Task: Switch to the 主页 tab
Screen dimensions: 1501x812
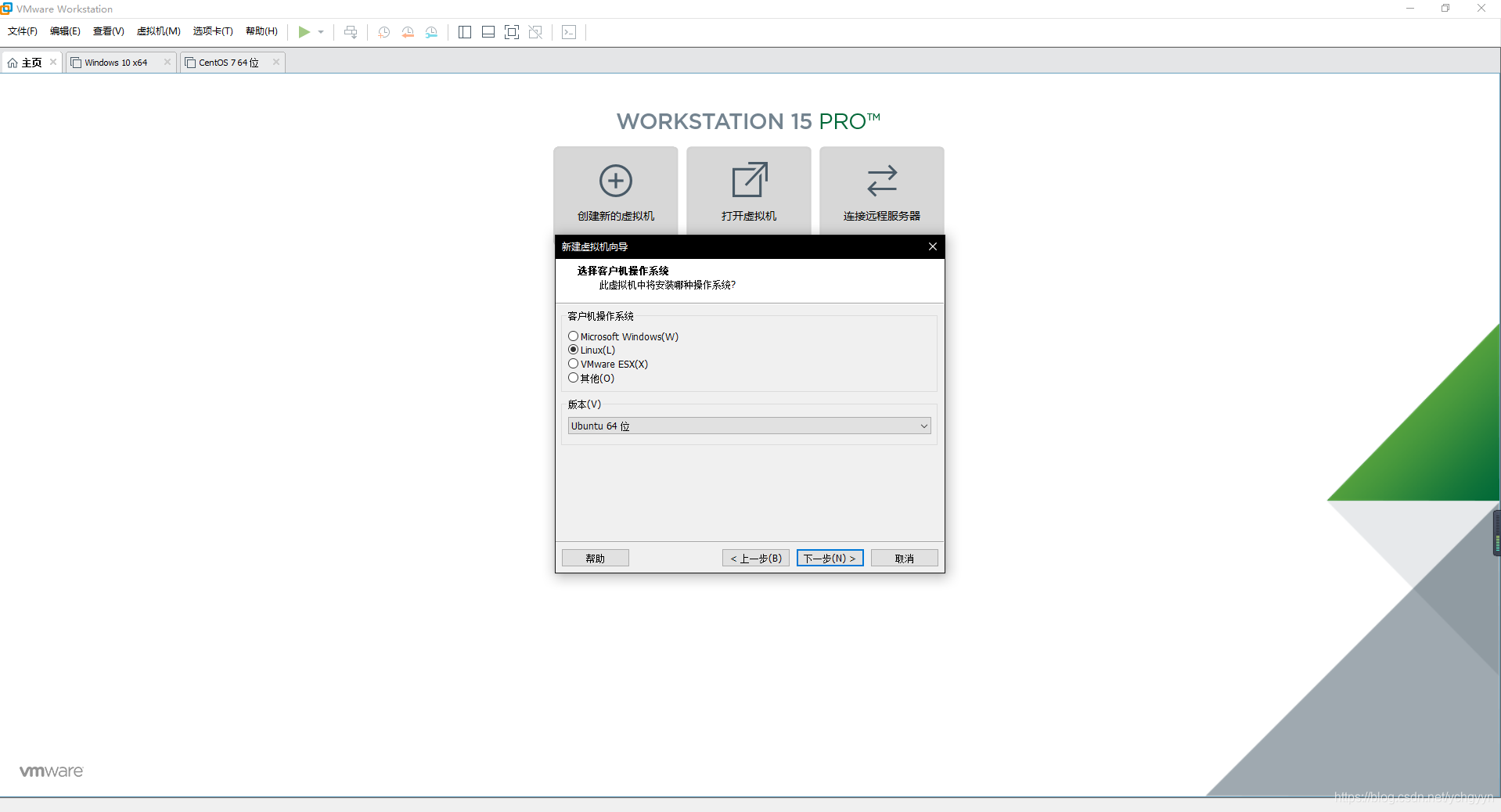Action: coord(32,63)
